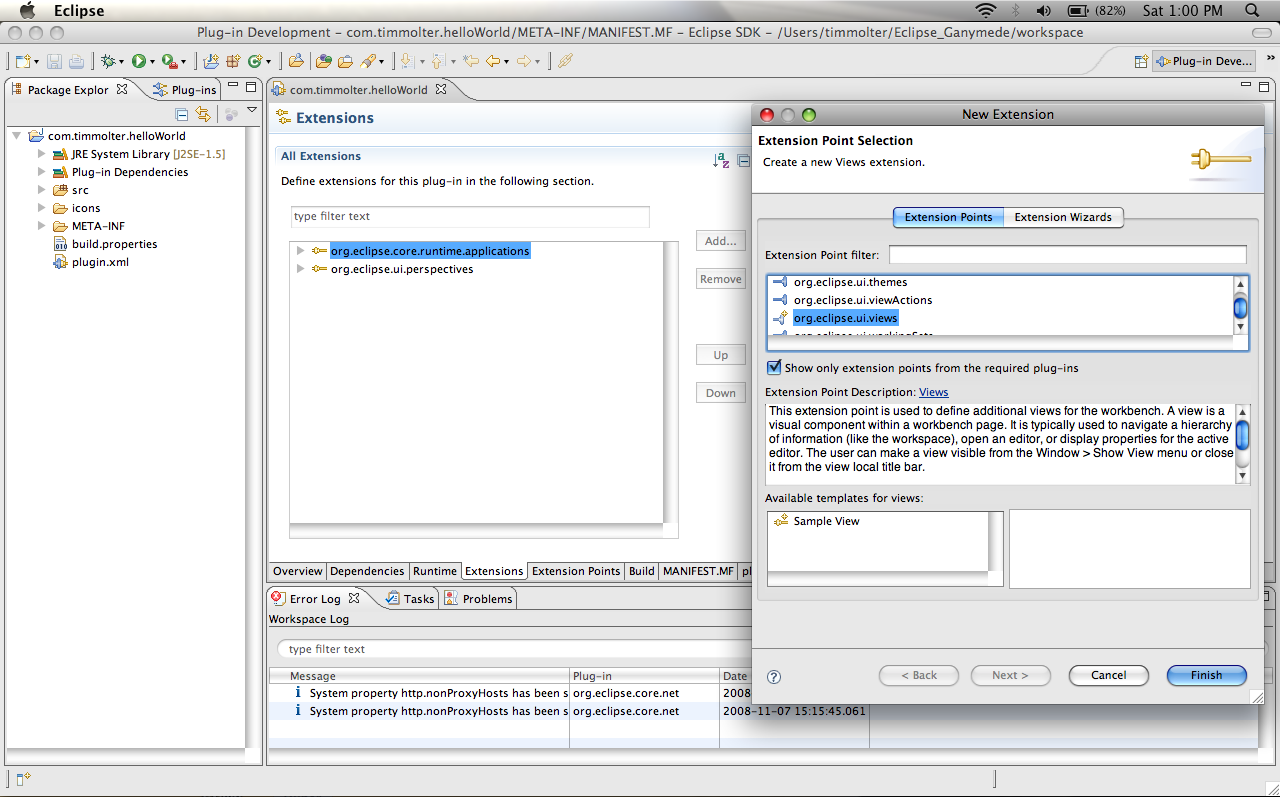Screen dimensions: 1280x797
Task: Sort extensions alphabetically with a-z icon
Action: pyautogui.click(x=721, y=161)
